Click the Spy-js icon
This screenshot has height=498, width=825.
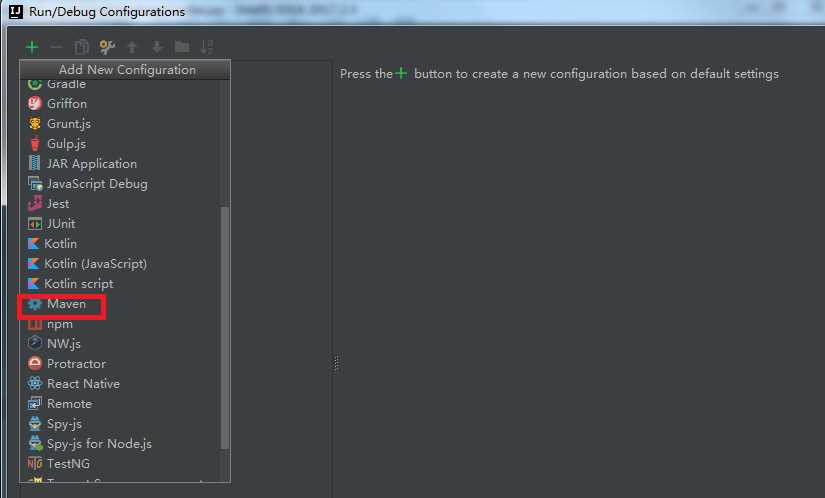coord(35,423)
